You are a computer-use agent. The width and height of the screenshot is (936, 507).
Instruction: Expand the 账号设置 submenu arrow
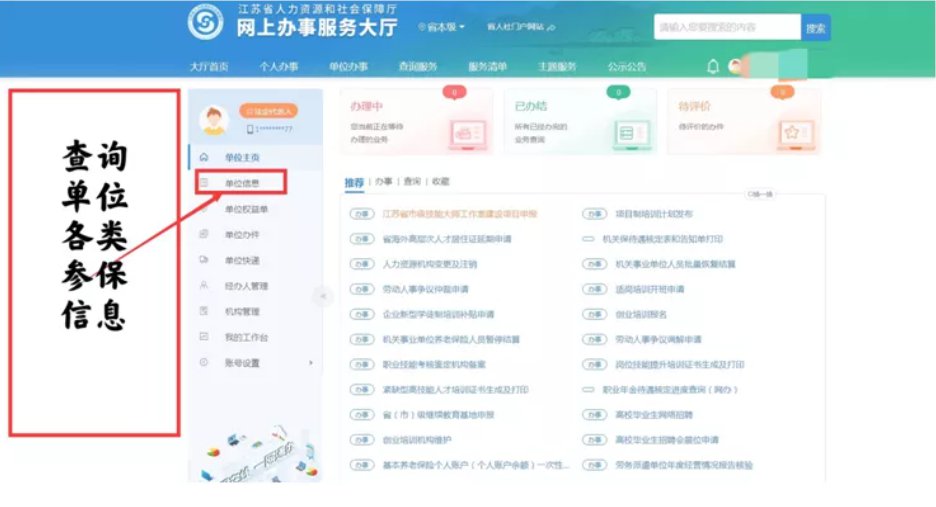pos(310,363)
